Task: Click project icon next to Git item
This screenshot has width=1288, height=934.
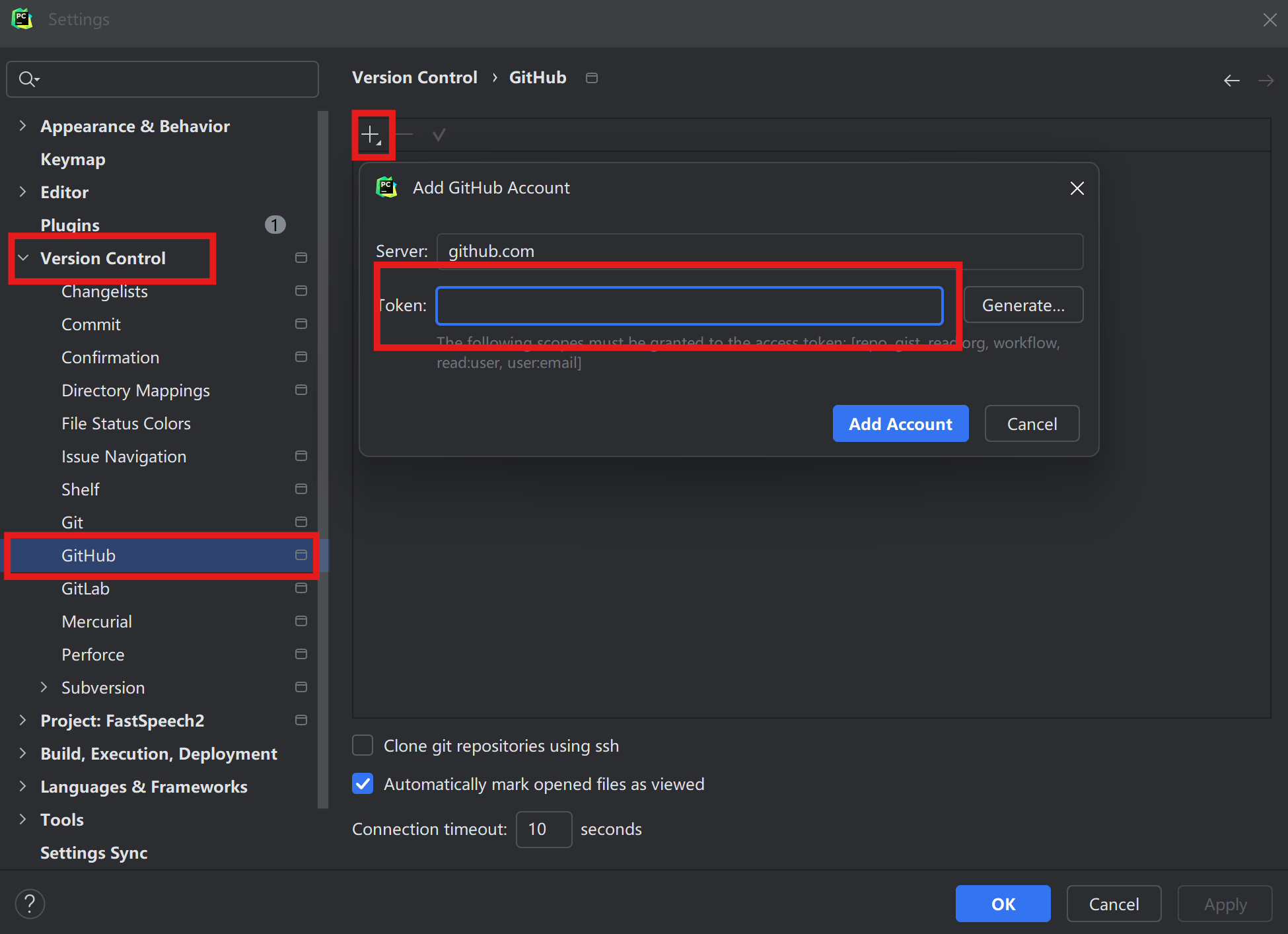Action: pos(301,522)
